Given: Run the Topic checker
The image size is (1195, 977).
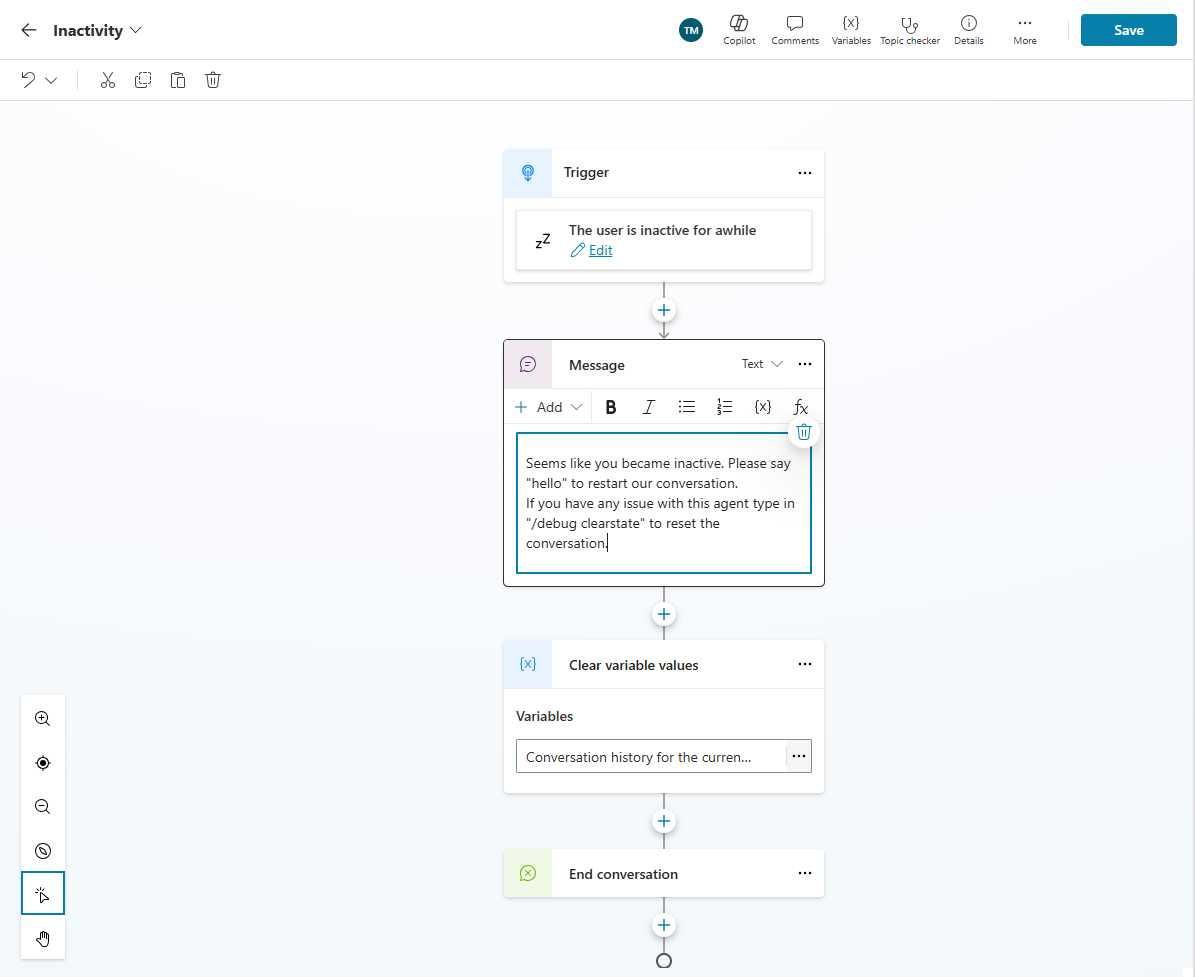Looking at the screenshot, I should [909, 29].
